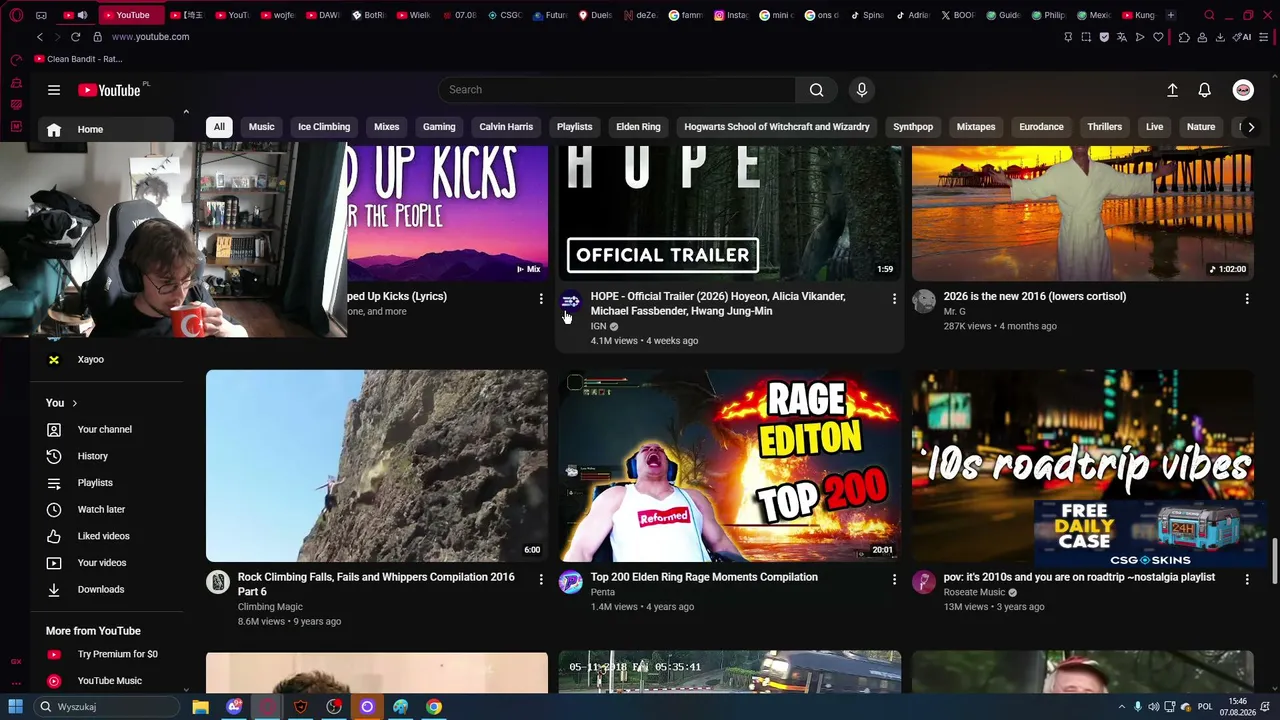The image size is (1280, 720).
Task: Open the Roseate Music channel avatar
Action: click(x=924, y=582)
